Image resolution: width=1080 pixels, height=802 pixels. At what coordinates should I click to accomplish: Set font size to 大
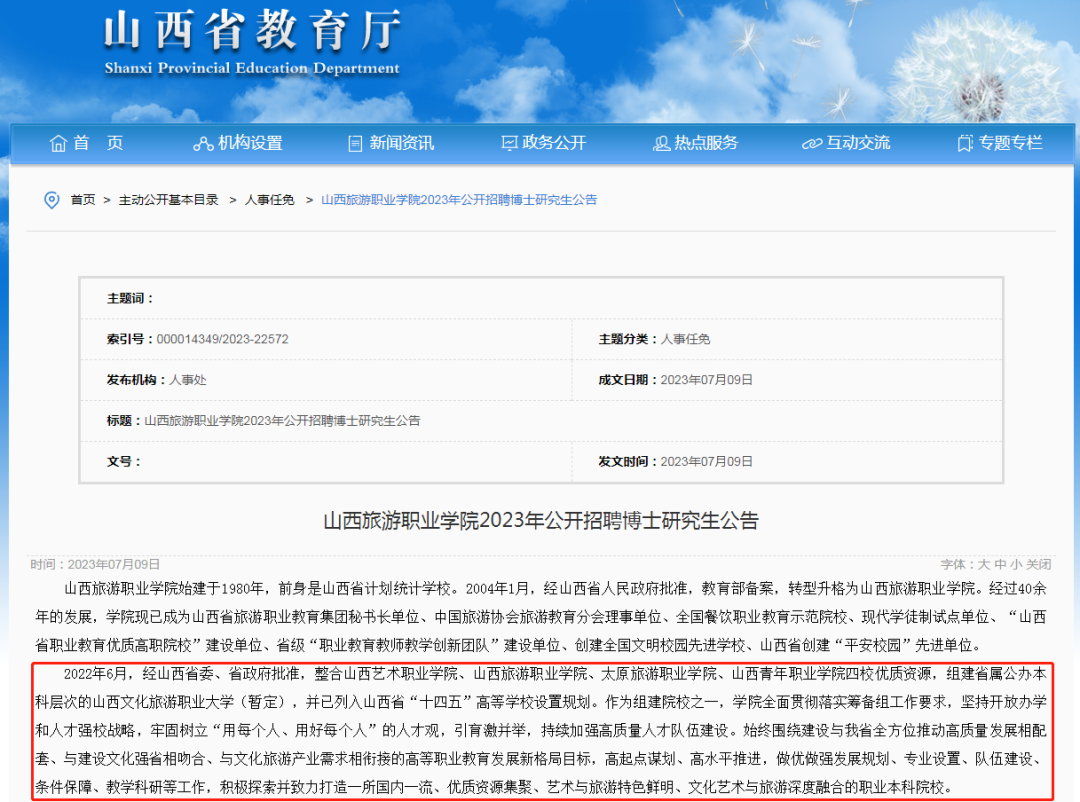point(984,564)
